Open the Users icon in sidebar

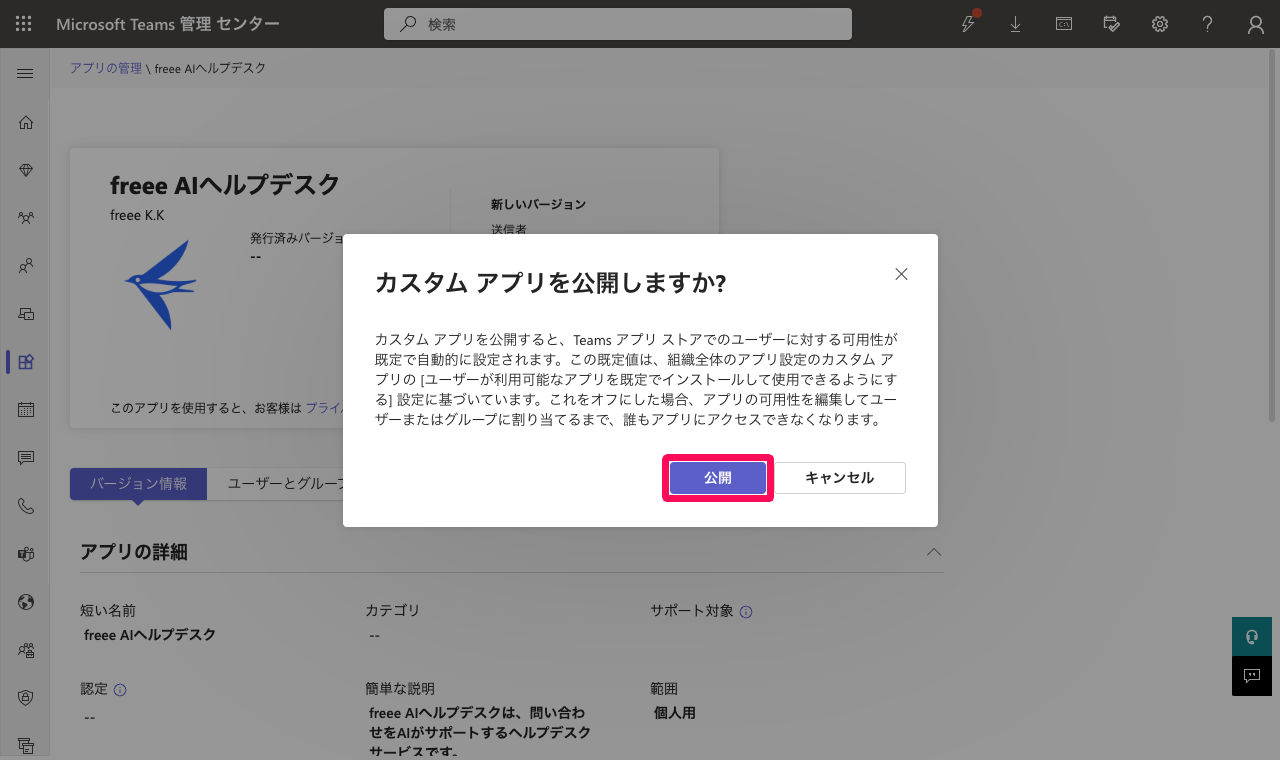pyautogui.click(x=26, y=266)
